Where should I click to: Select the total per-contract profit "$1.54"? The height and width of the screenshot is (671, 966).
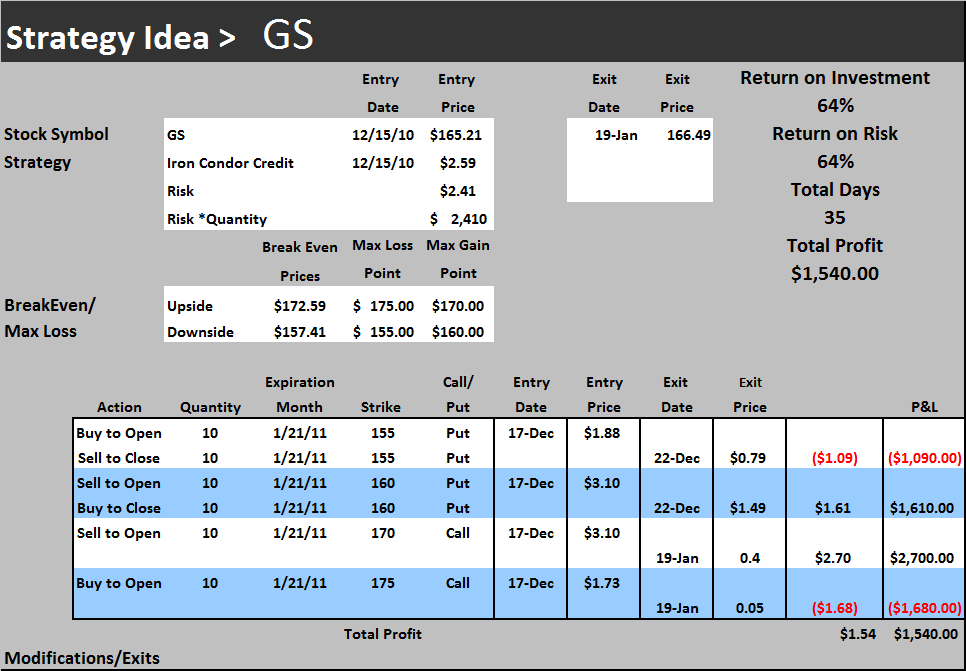coord(858,634)
